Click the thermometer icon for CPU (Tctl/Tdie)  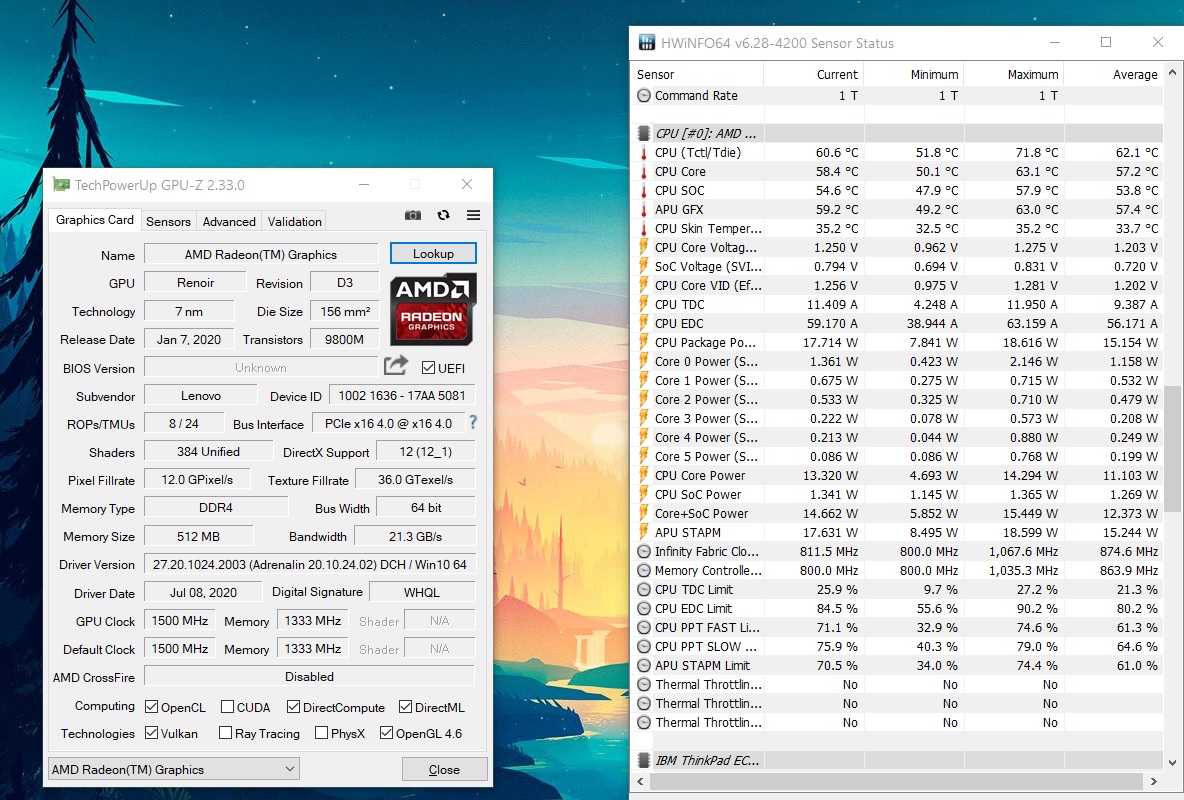644,153
